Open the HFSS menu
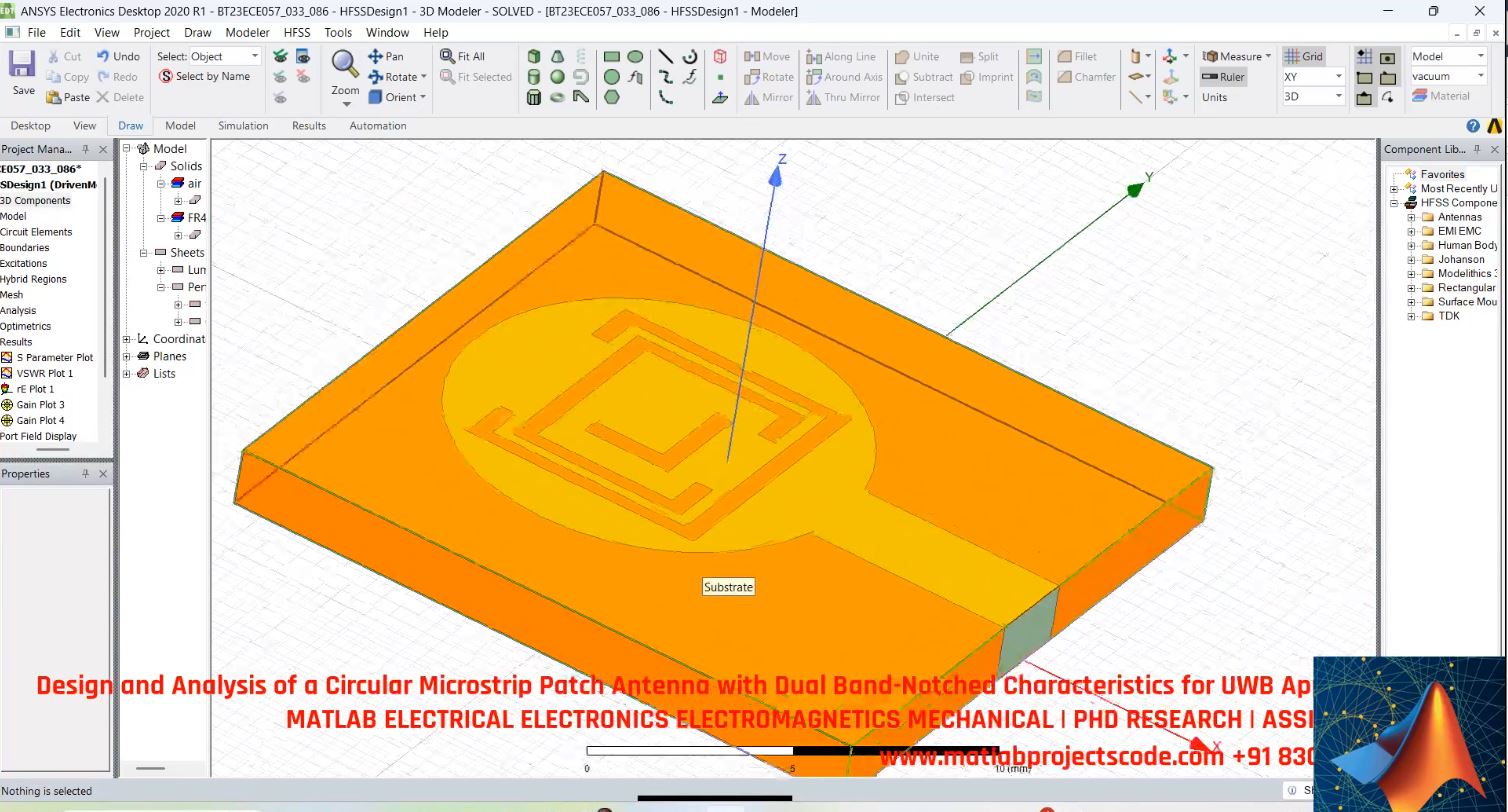Image resolution: width=1508 pixels, height=812 pixels. pyautogui.click(x=297, y=32)
